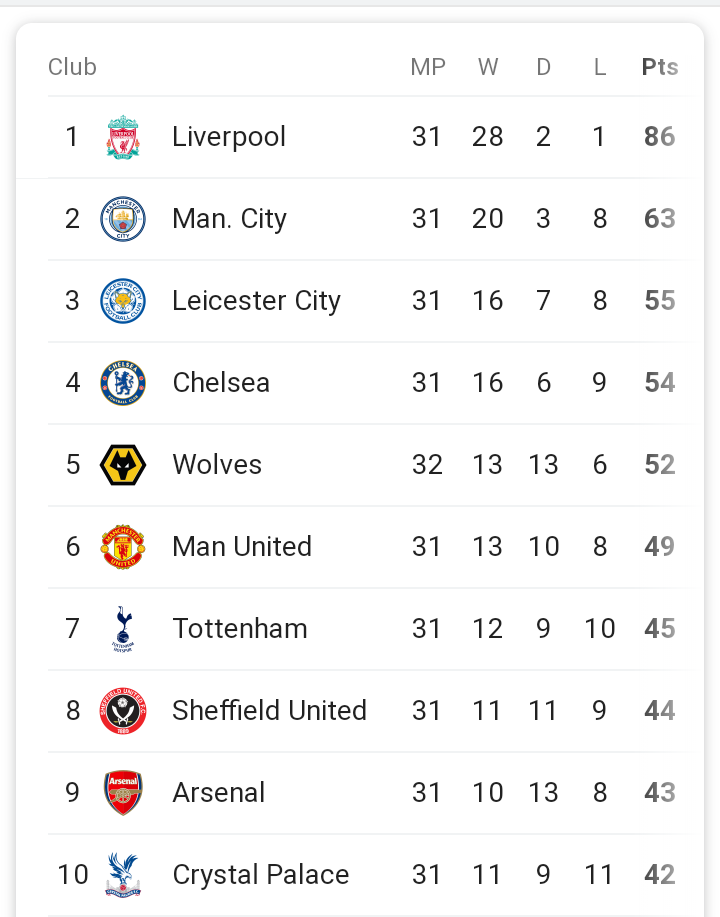Click the Tottenham team name

tap(240, 629)
